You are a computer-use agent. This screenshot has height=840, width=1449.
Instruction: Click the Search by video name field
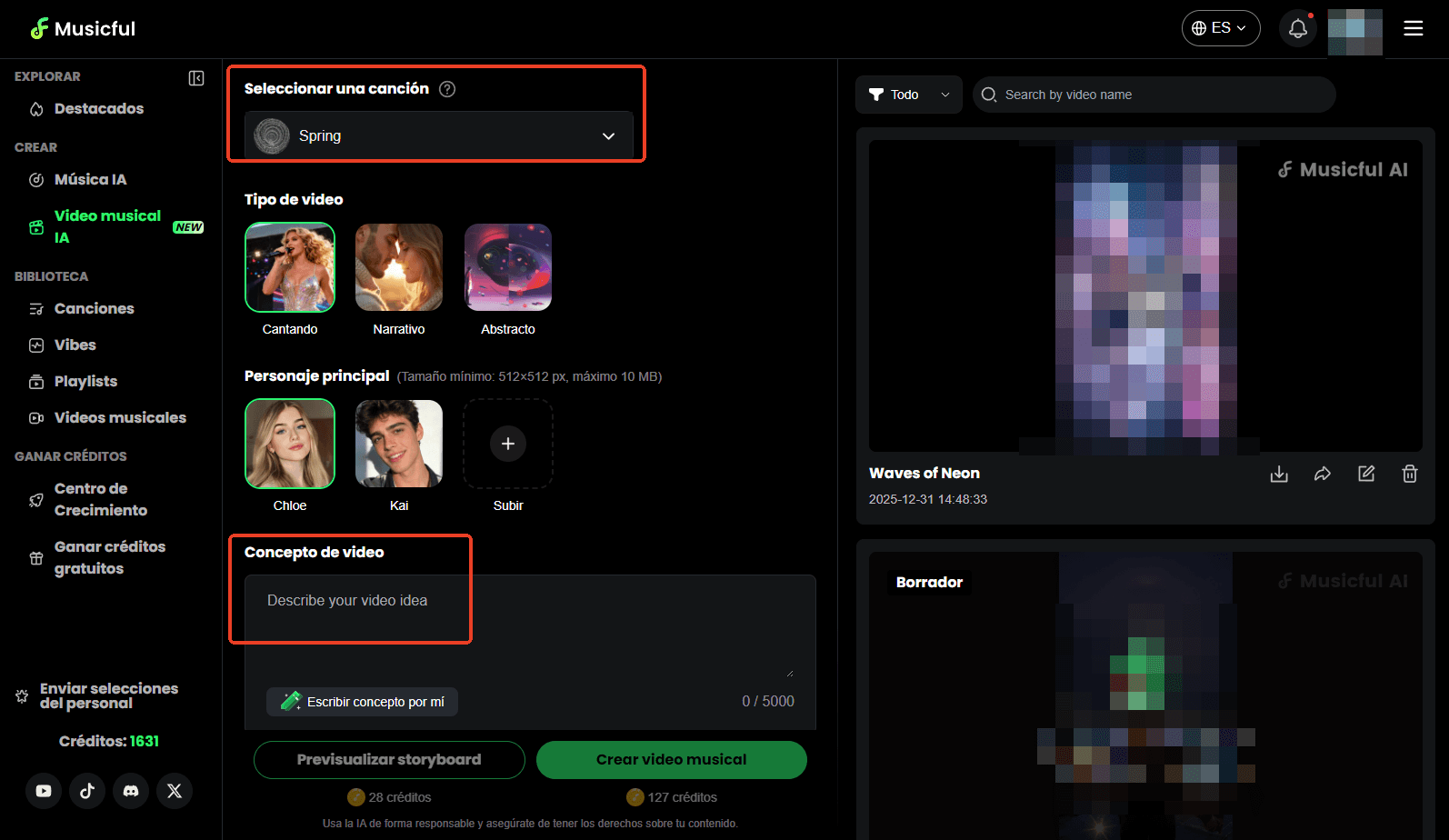point(1154,95)
